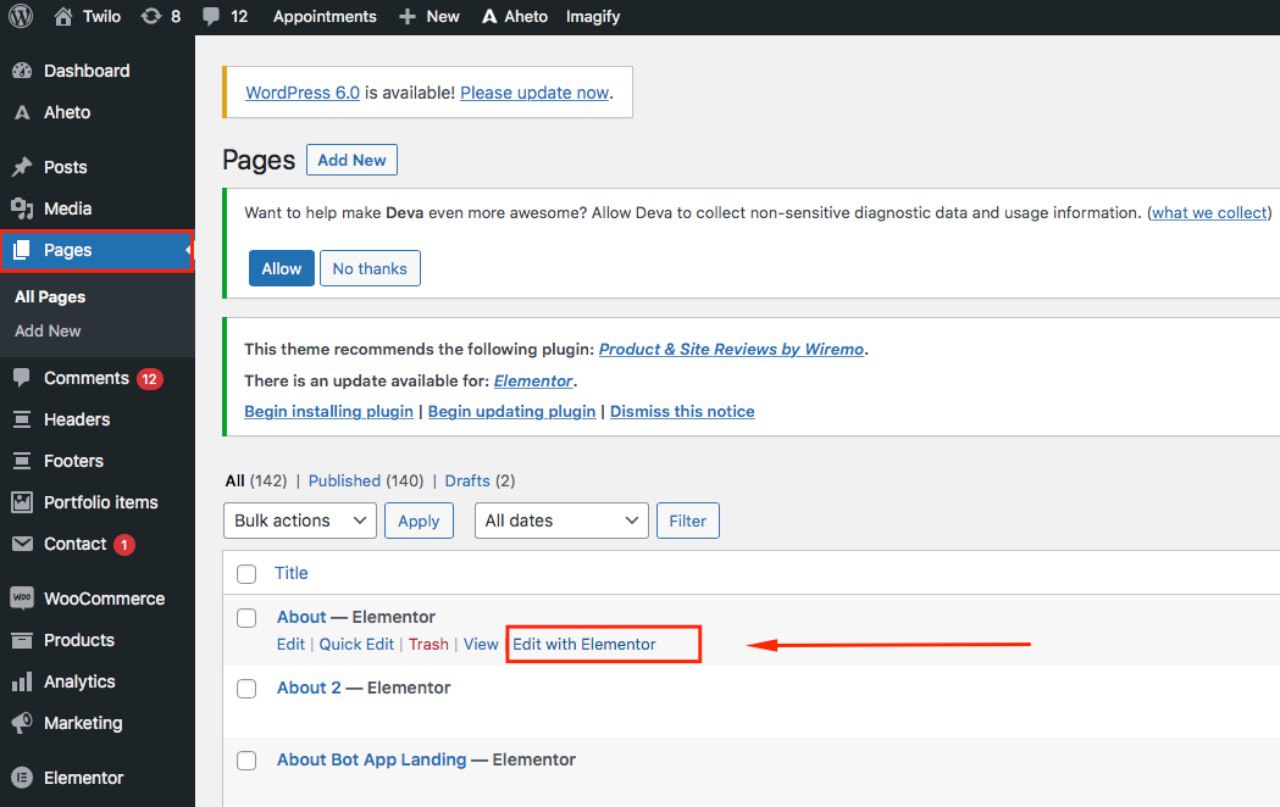This screenshot has height=807, width=1280.
Task: Open the Elementor sidebar icon
Action: 22,777
